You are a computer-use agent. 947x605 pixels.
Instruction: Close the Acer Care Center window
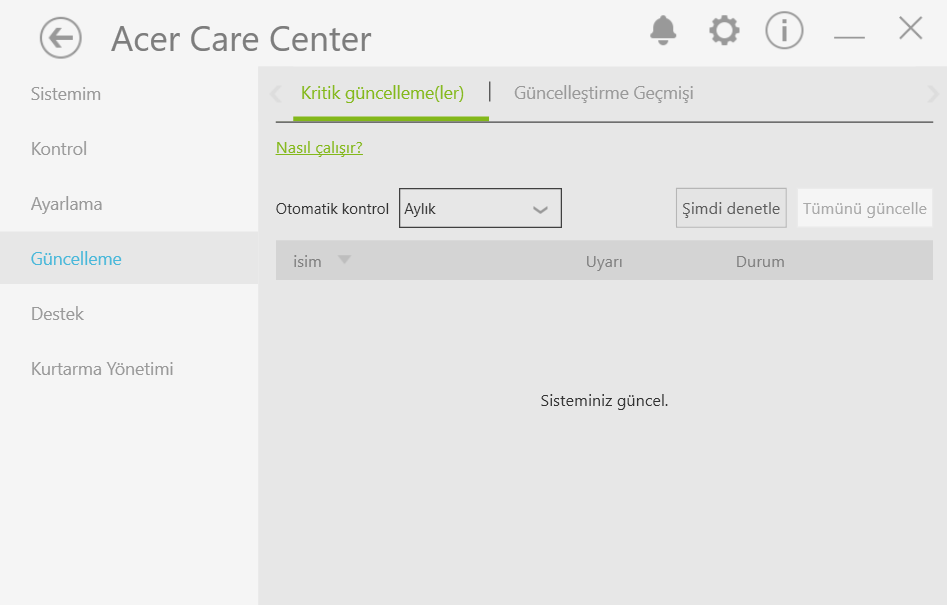point(910,28)
